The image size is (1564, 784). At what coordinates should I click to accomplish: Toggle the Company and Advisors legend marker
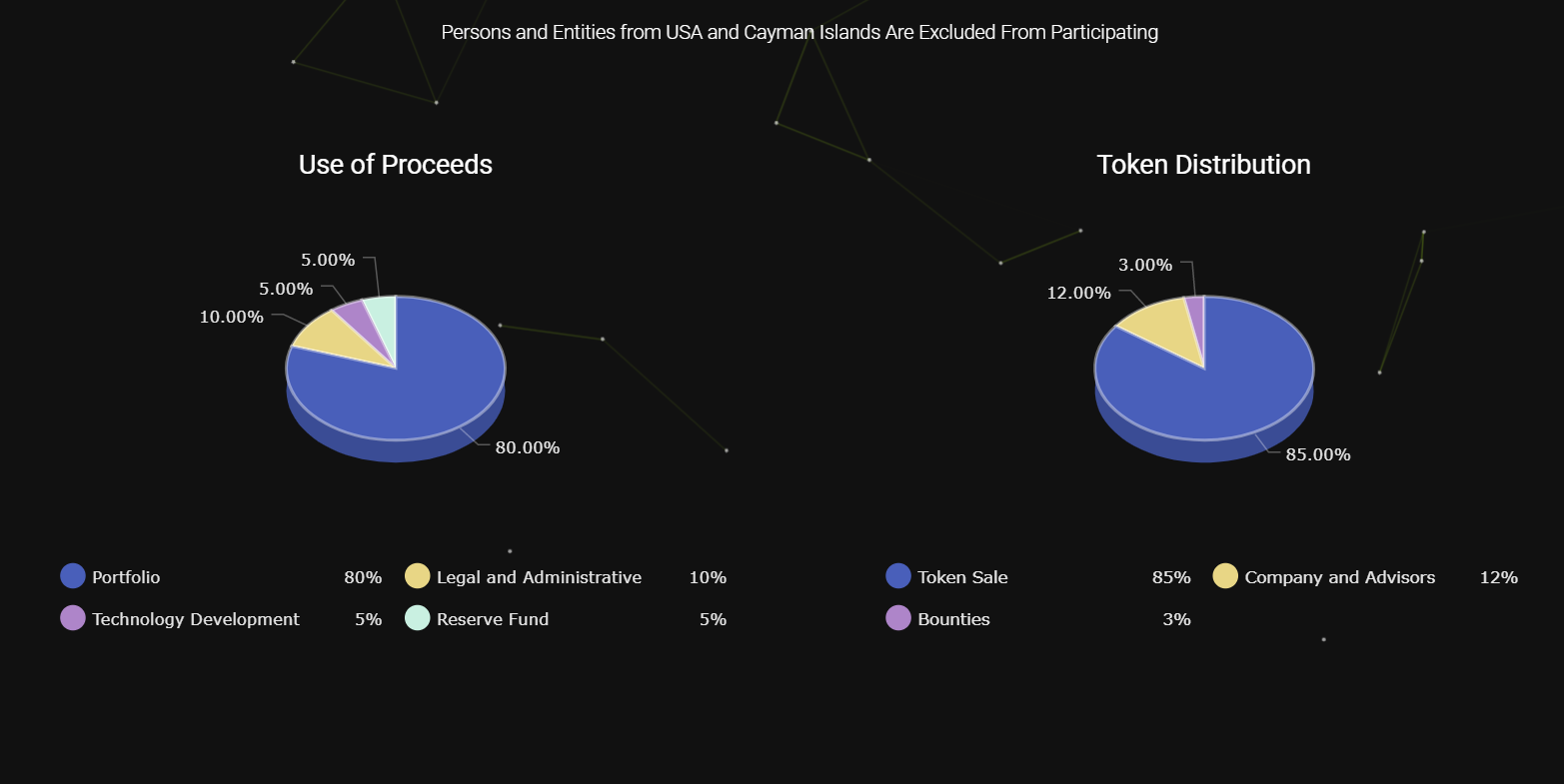click(1225, 576)
